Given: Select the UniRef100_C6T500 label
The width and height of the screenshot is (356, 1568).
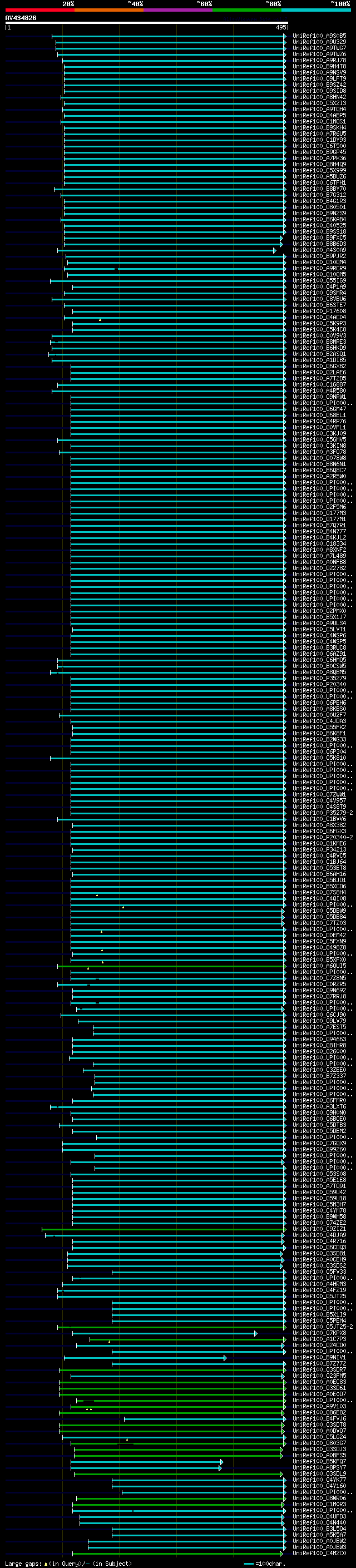Looking at the screenshot, I should (319, 146).
